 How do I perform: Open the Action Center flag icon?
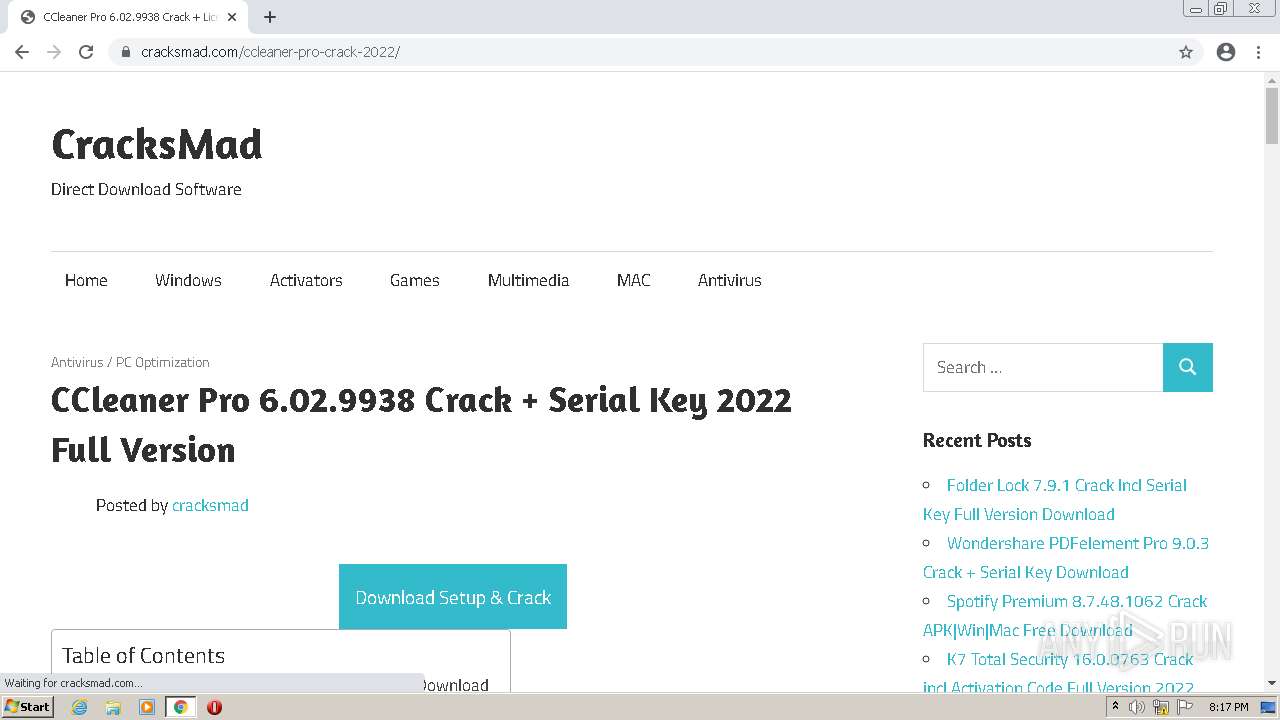click(x=1184, y=707)
